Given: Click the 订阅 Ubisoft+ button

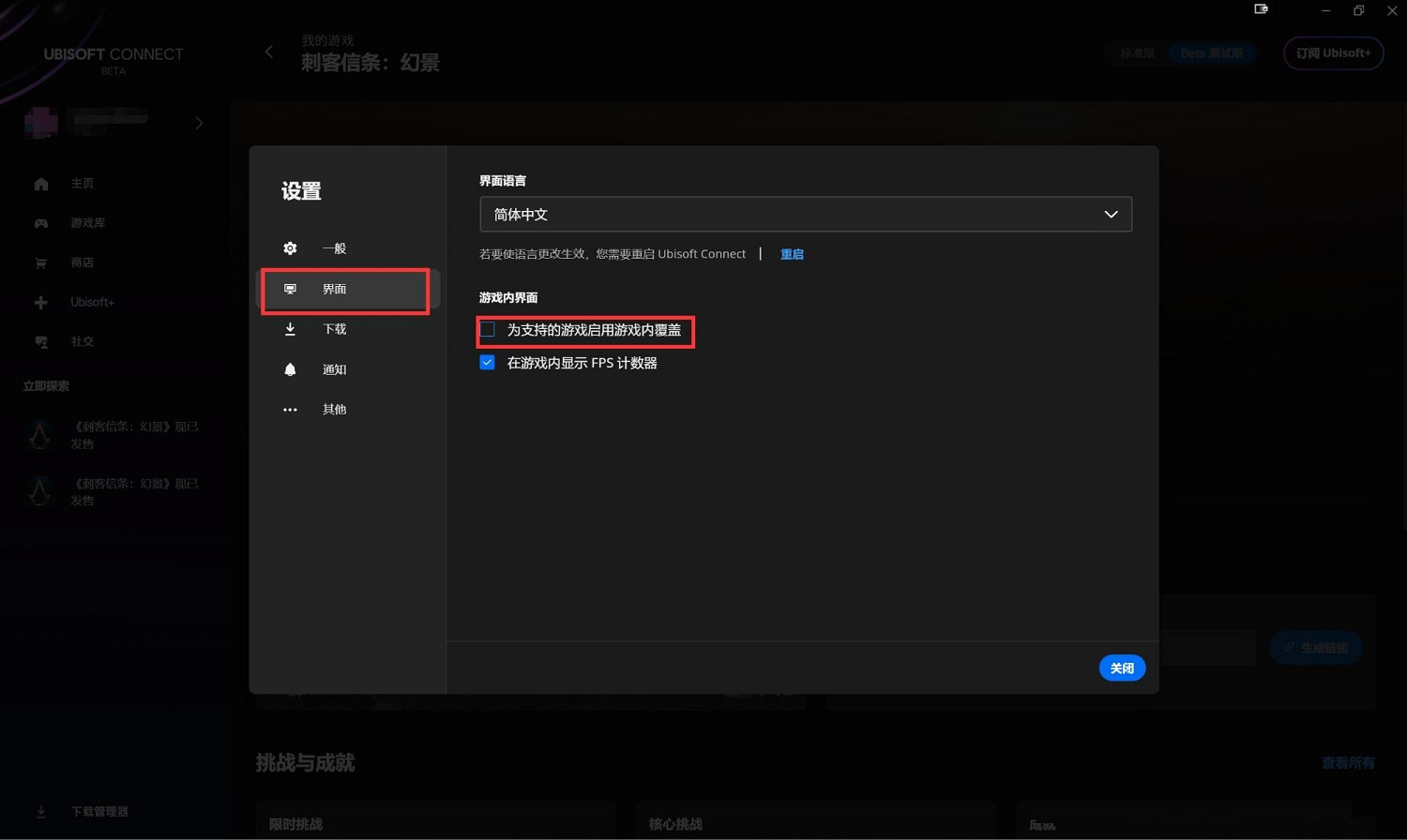Looking at the screenshot, I should 1333,53.
